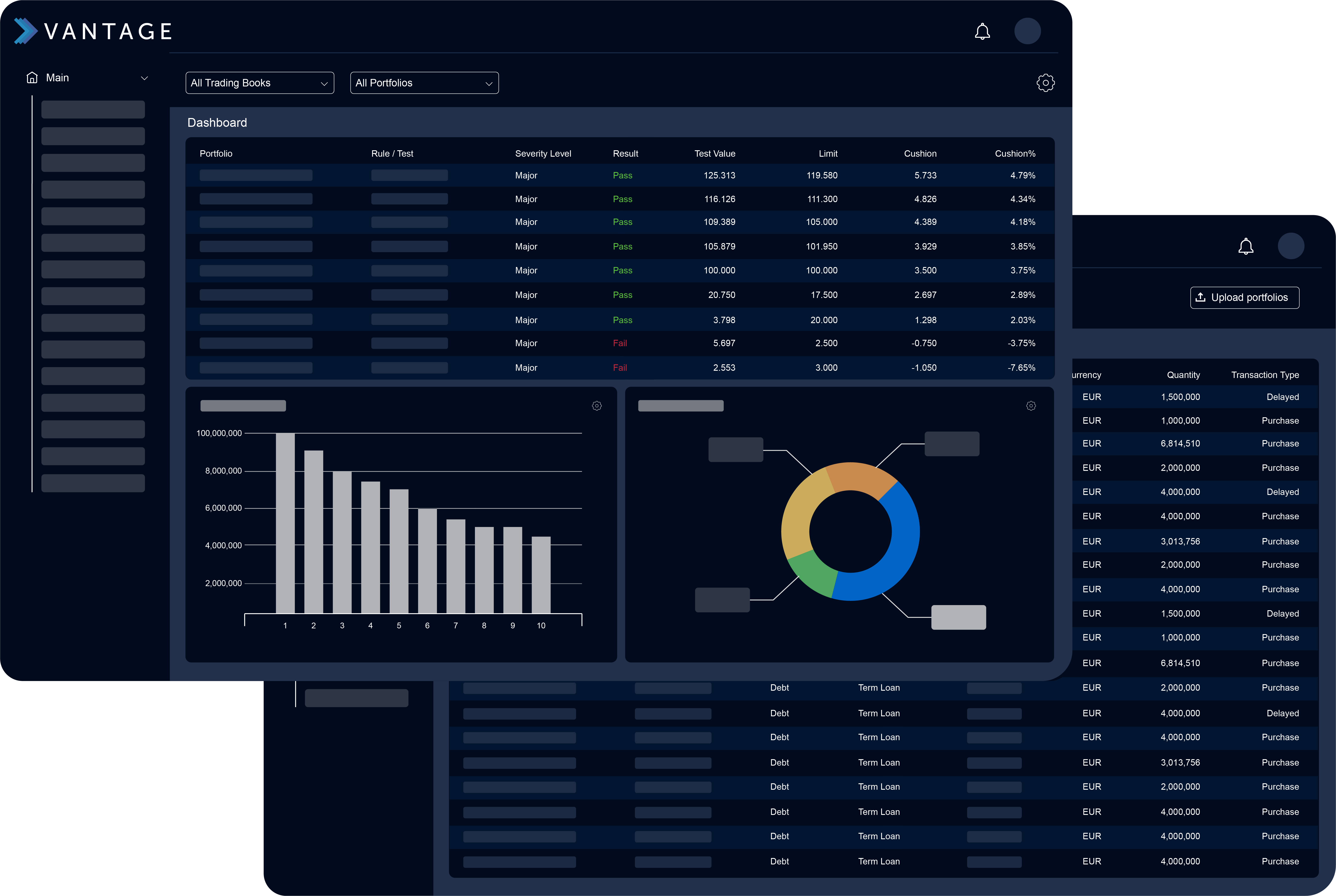The height and width of the screenshot is (896, 1336).
Task: Open user avatar in front Dashboard window
Action: 1027,31
